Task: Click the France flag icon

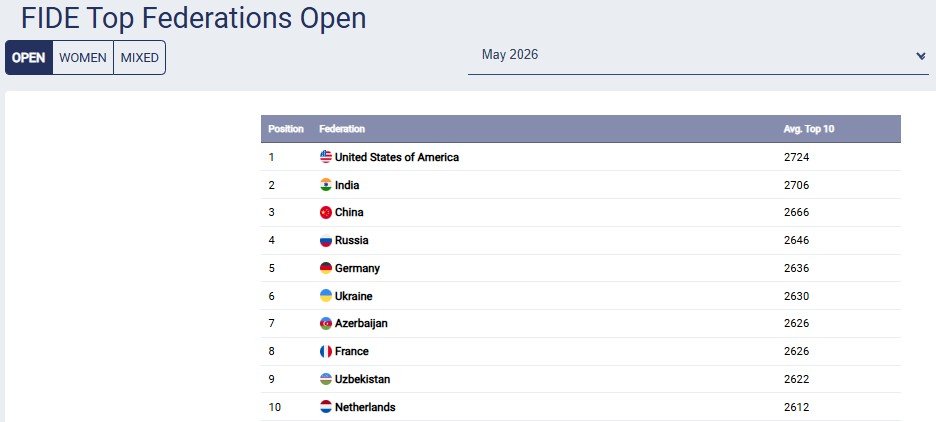Action: 326,352
